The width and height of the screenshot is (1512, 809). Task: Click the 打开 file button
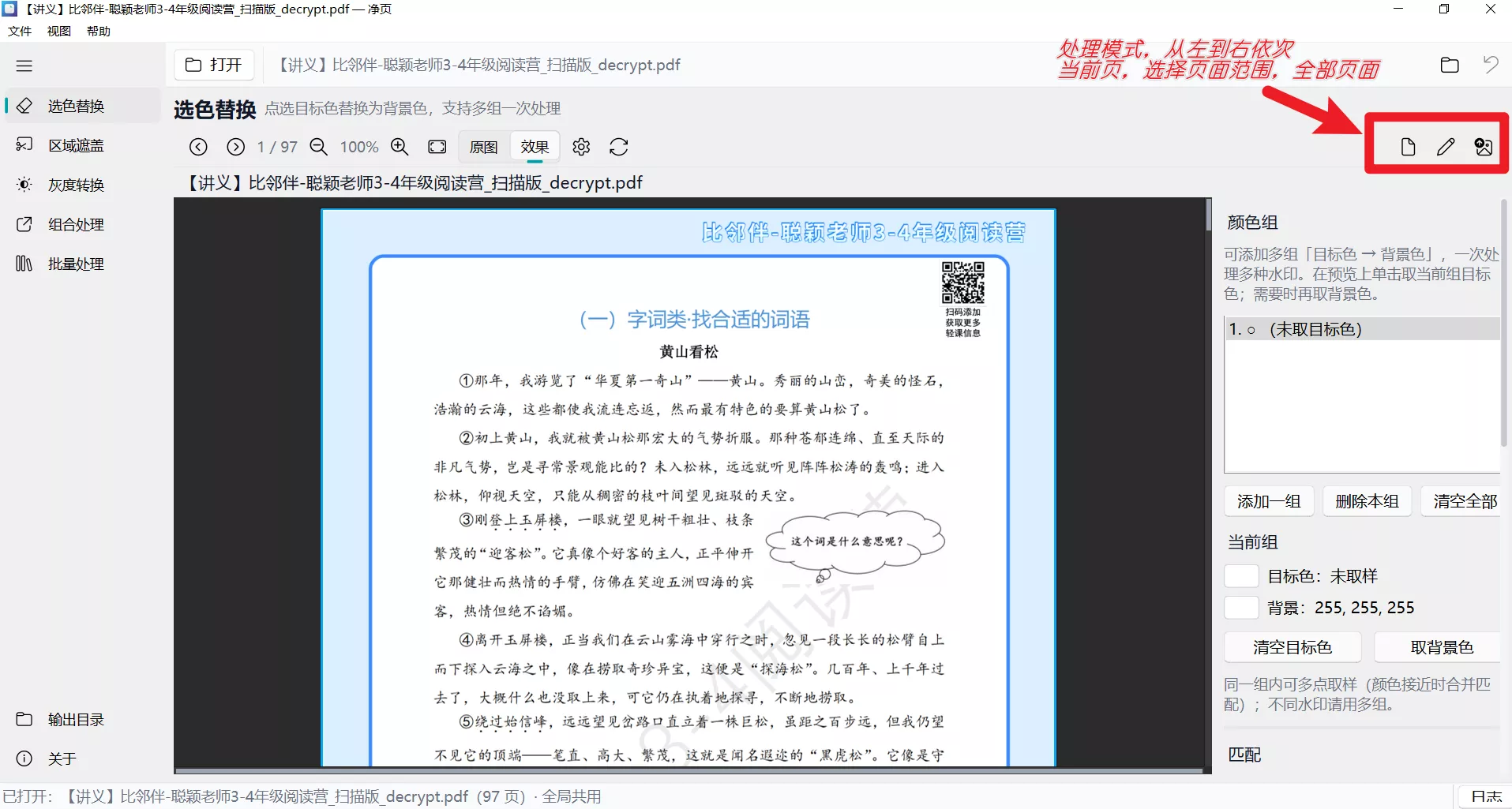214,65
